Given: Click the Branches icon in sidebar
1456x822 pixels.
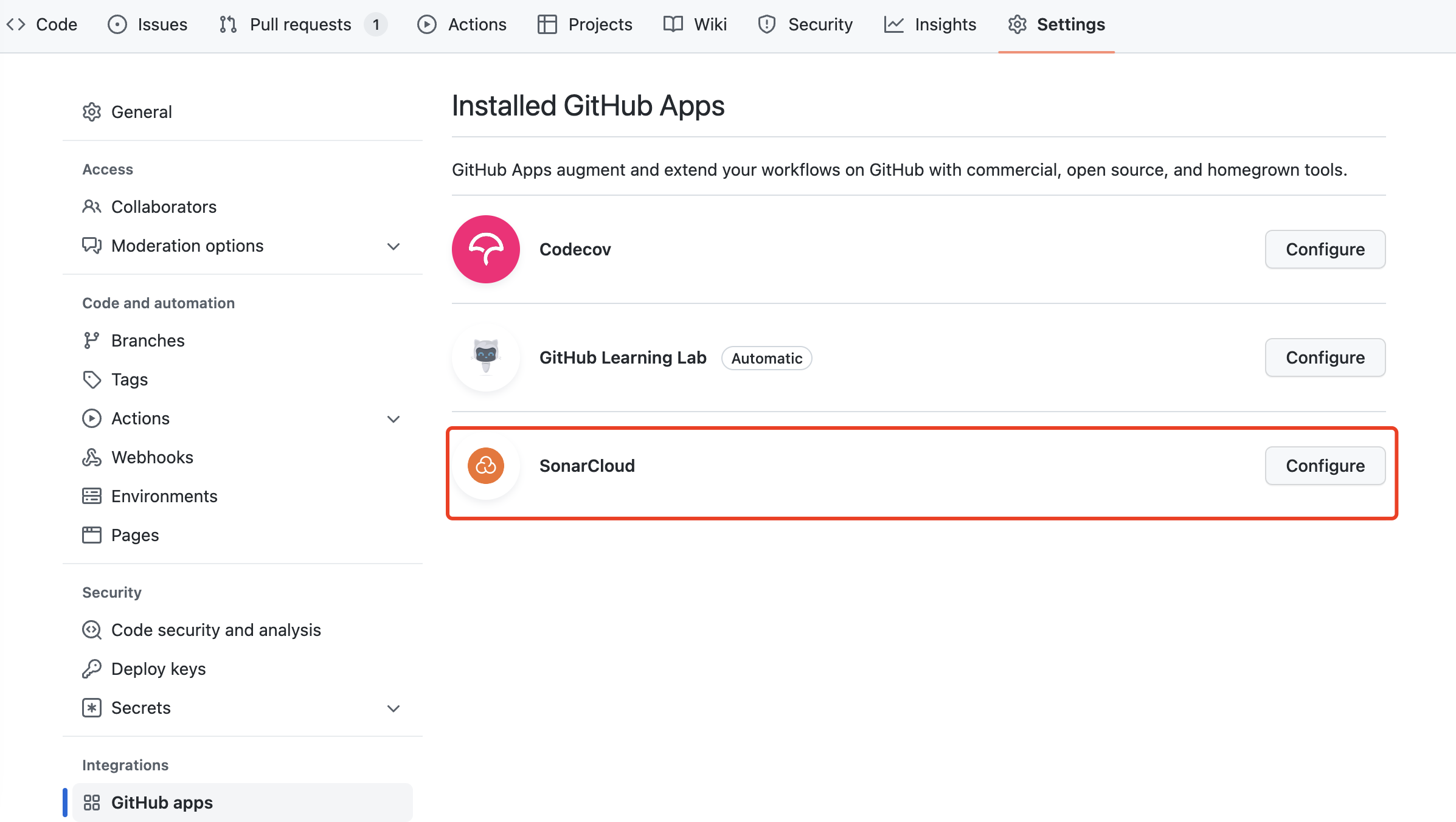Looking at the screenshot, I should pos(91,340).
